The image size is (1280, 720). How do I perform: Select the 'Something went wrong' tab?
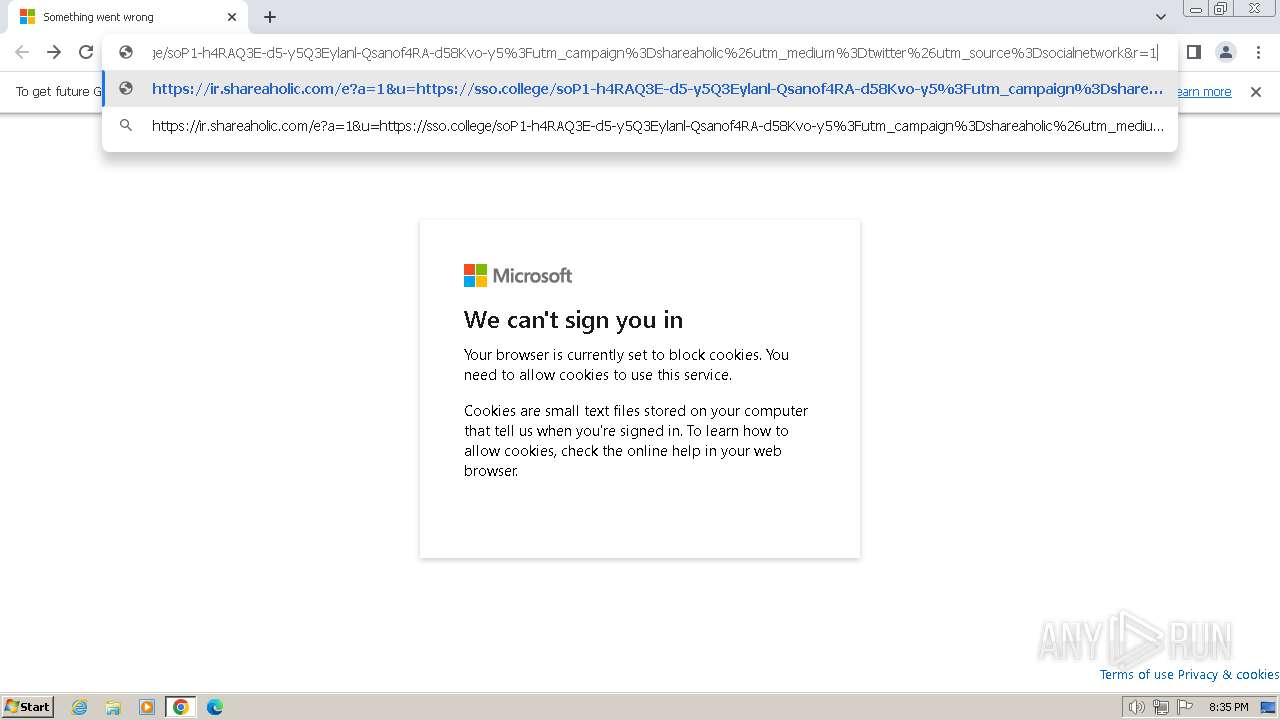pyautogui.click(x=126, y=17)
